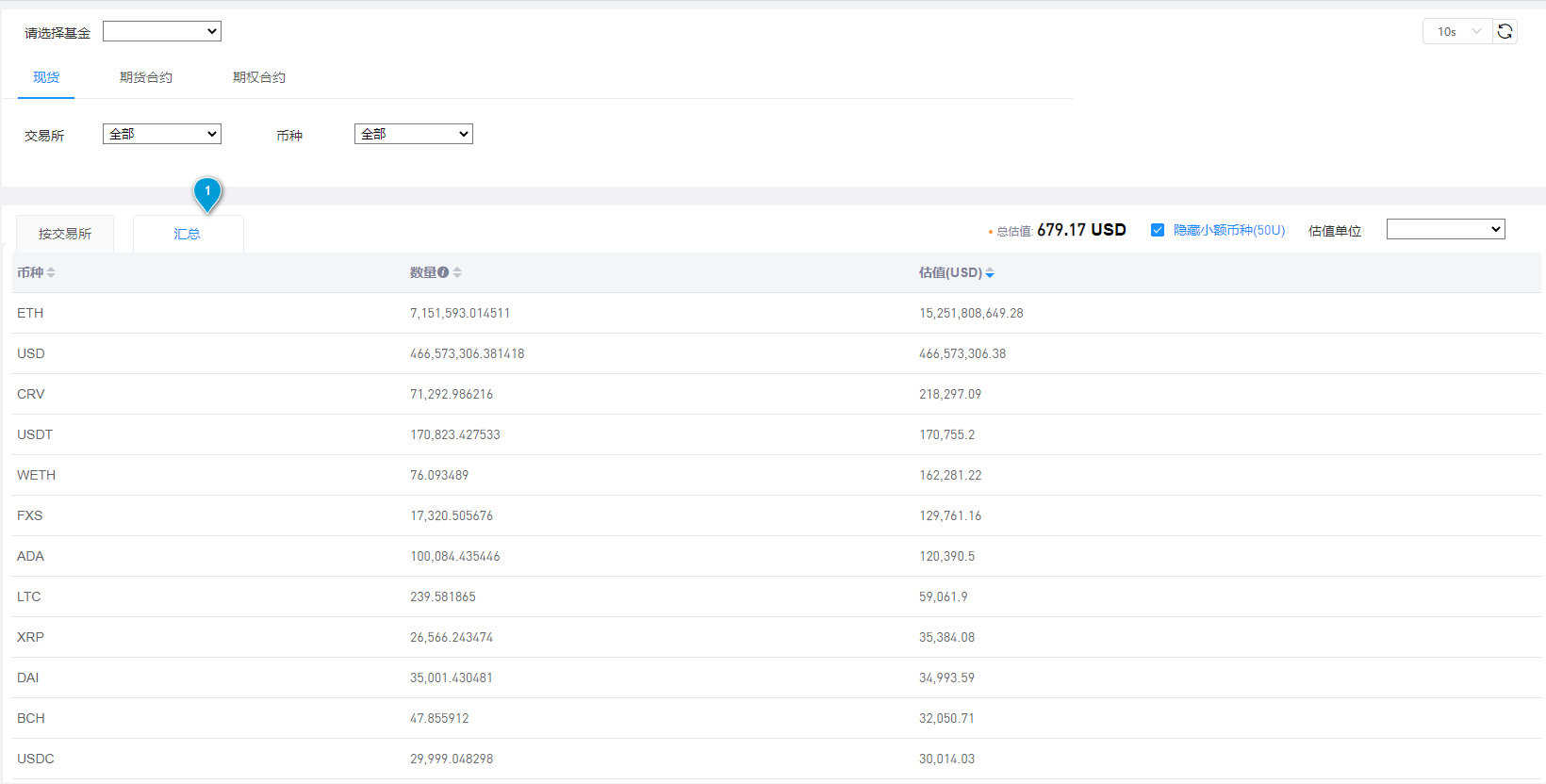
Task: Click the 估值(USD) column header label
Action: (x=950, y=272)
